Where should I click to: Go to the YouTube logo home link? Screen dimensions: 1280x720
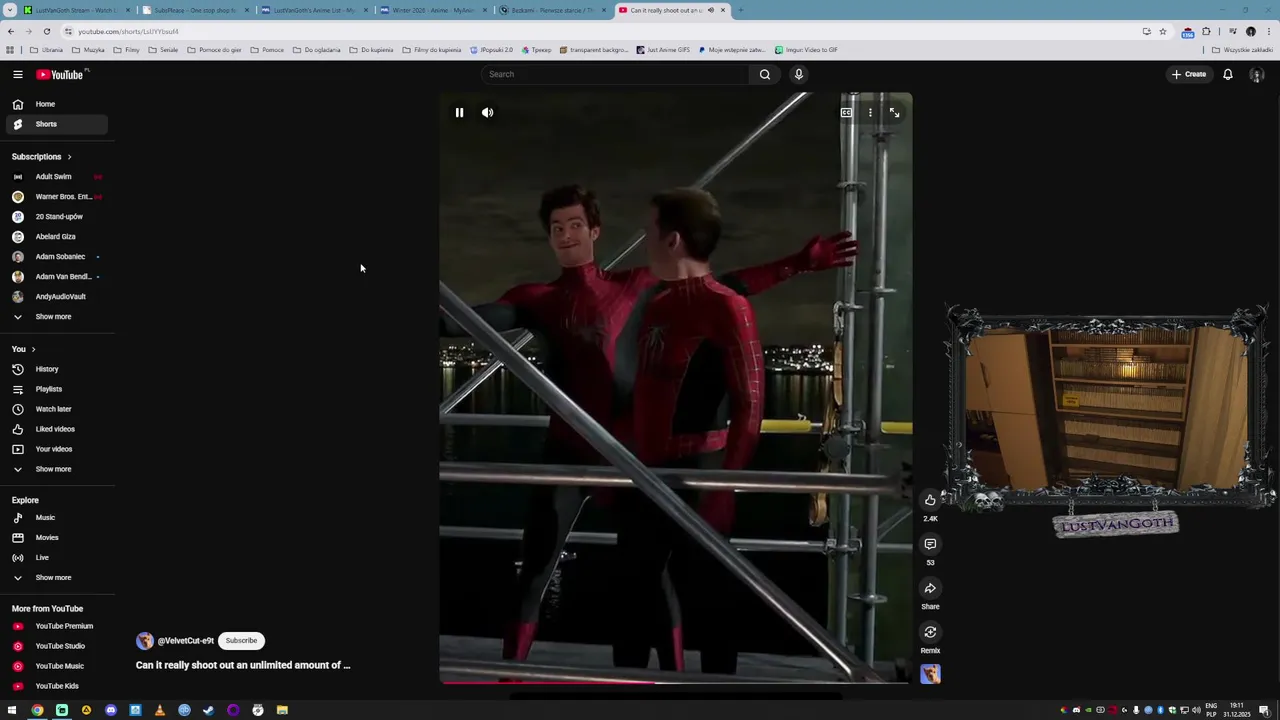pos(60,74)
